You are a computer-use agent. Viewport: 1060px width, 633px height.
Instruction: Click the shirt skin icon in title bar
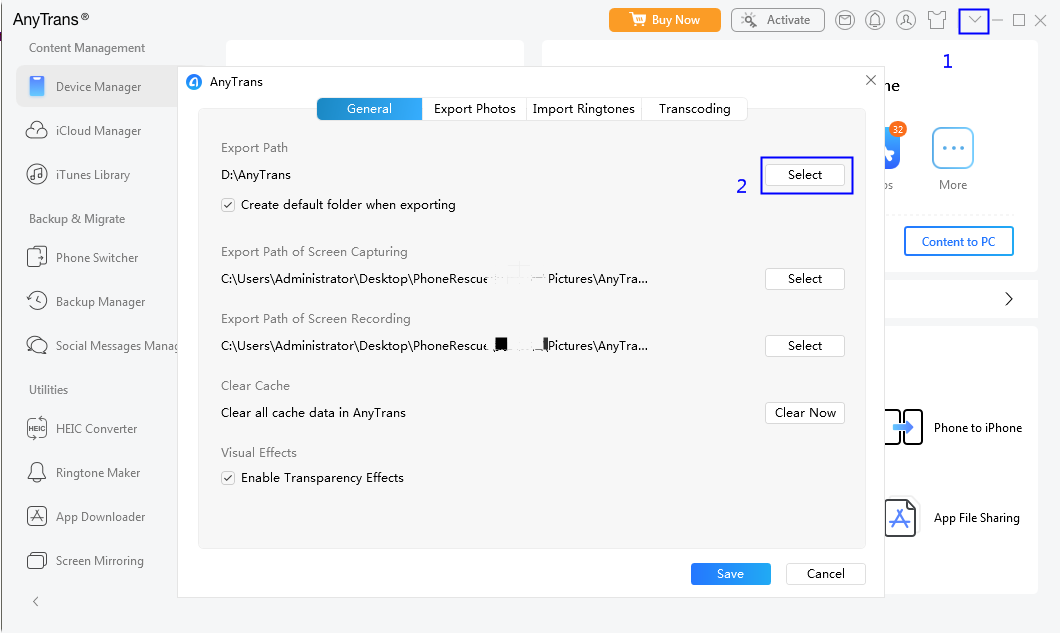point(937,20)
